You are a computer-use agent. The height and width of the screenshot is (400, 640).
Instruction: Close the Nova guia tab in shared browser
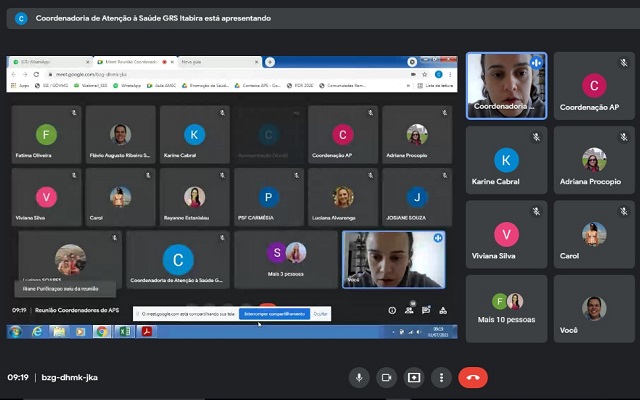[256, 62]
